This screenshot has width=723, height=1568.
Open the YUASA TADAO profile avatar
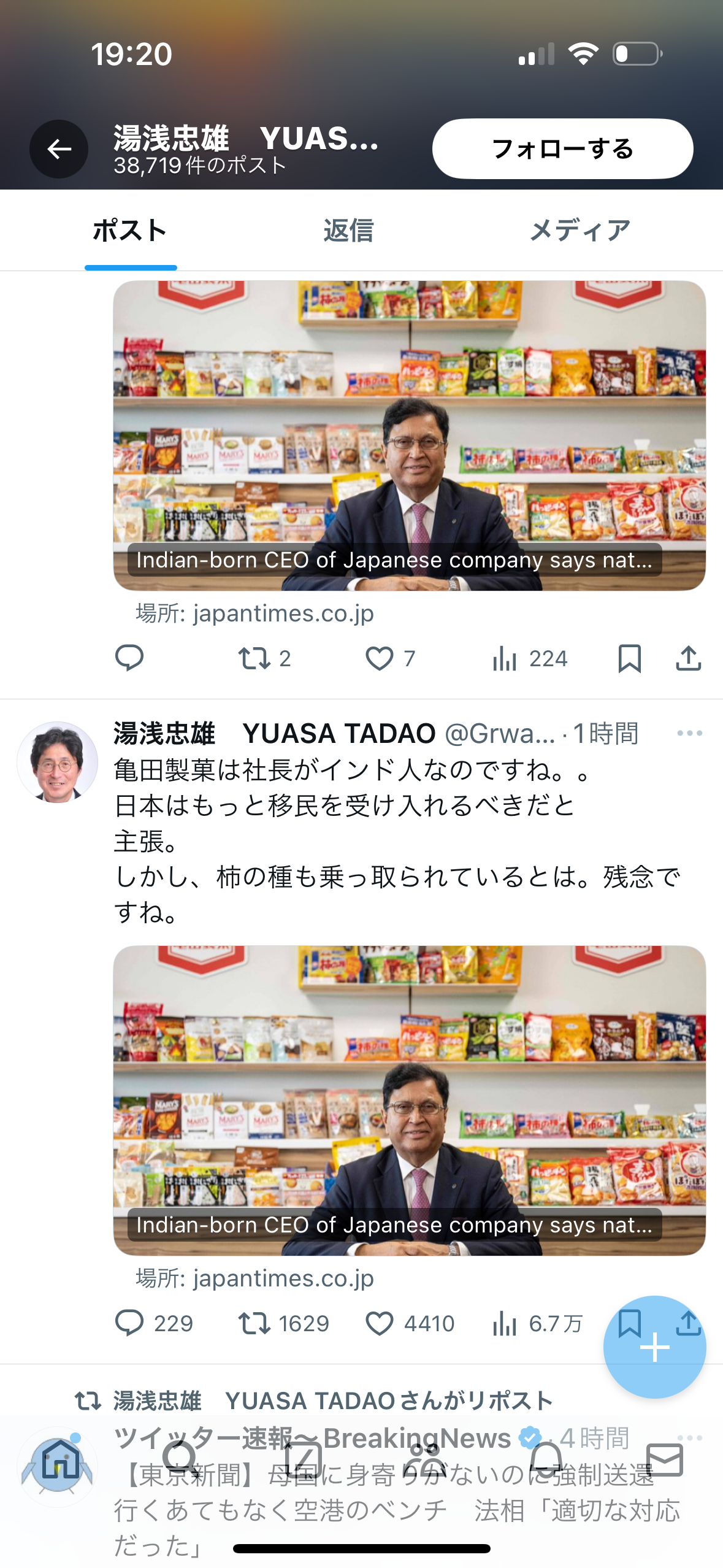point(57,762)
